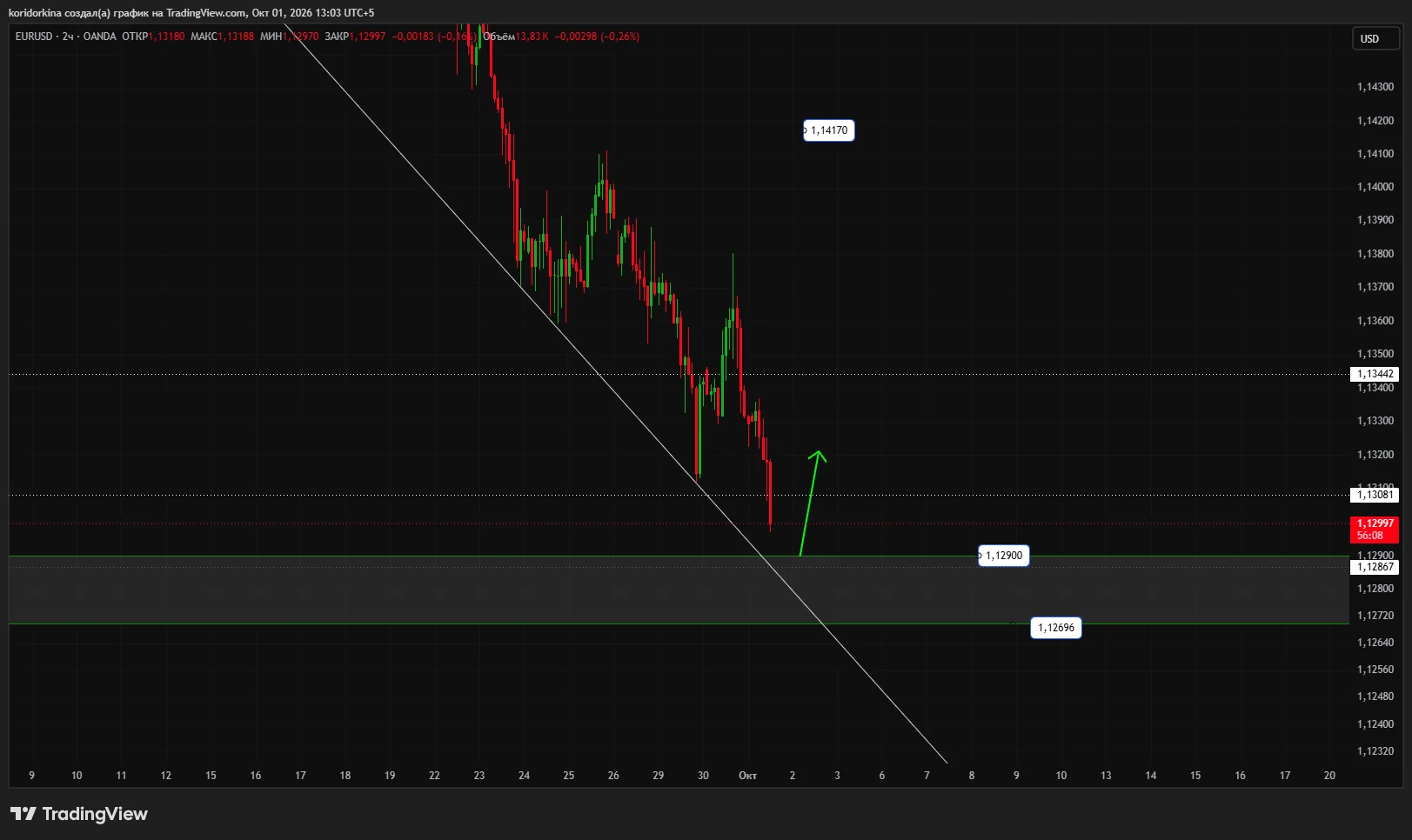Click date 26 on the time axis
1412x840 pixels.
tap(613, 776)
